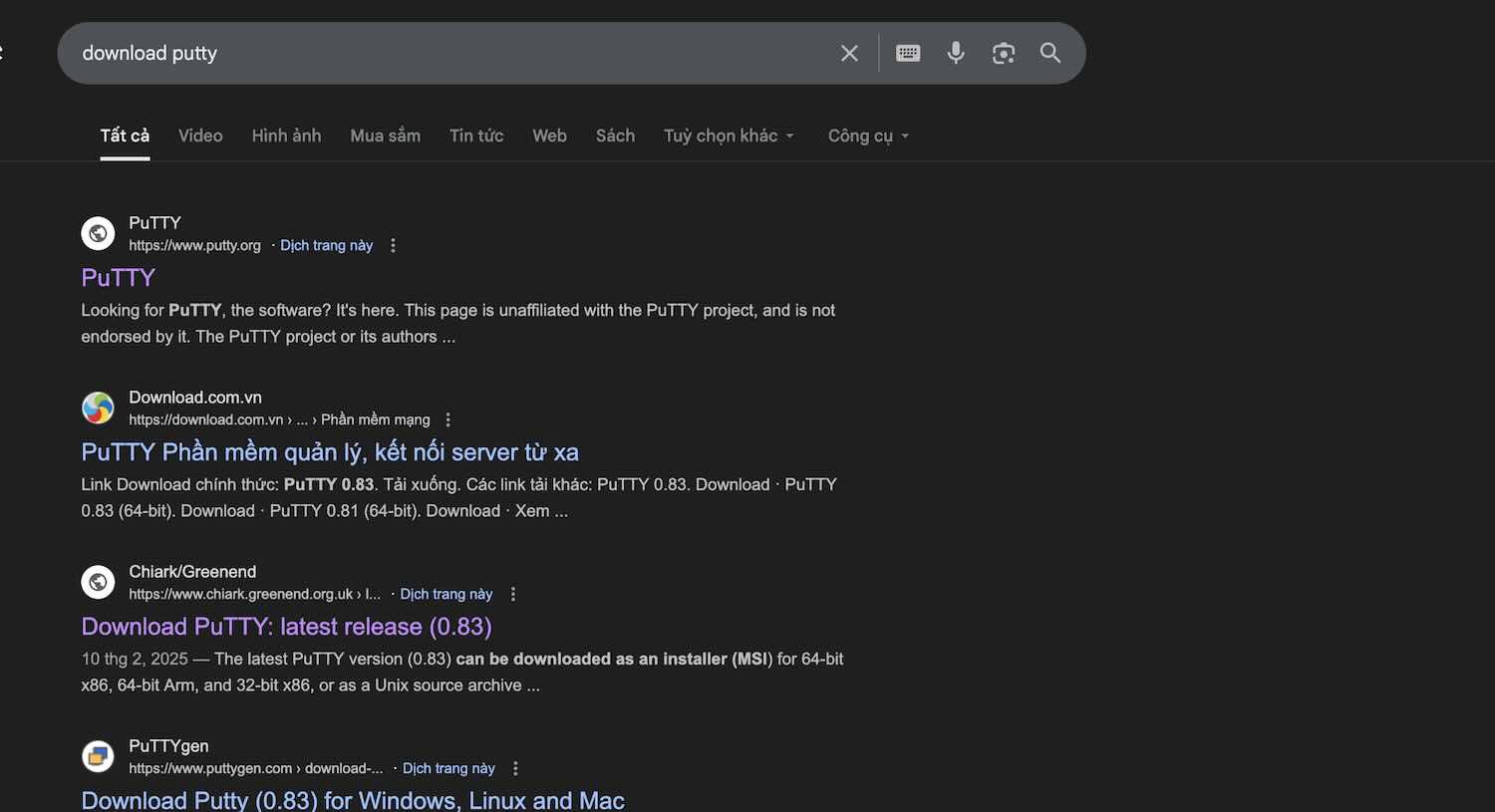
Task: Open more options for putty.org result
Action: (393, 245)
